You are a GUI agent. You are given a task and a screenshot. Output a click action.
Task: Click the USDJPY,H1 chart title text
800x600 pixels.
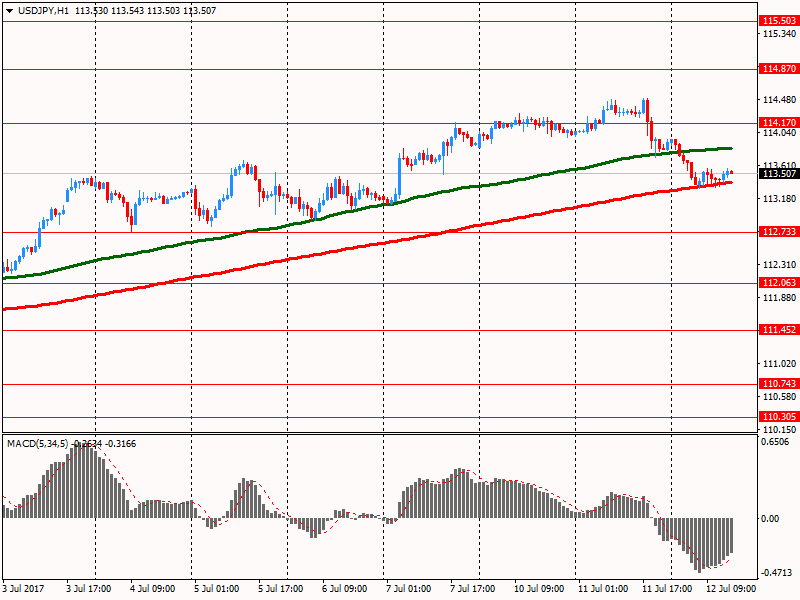pyautogui.click(x=43, y=11)
